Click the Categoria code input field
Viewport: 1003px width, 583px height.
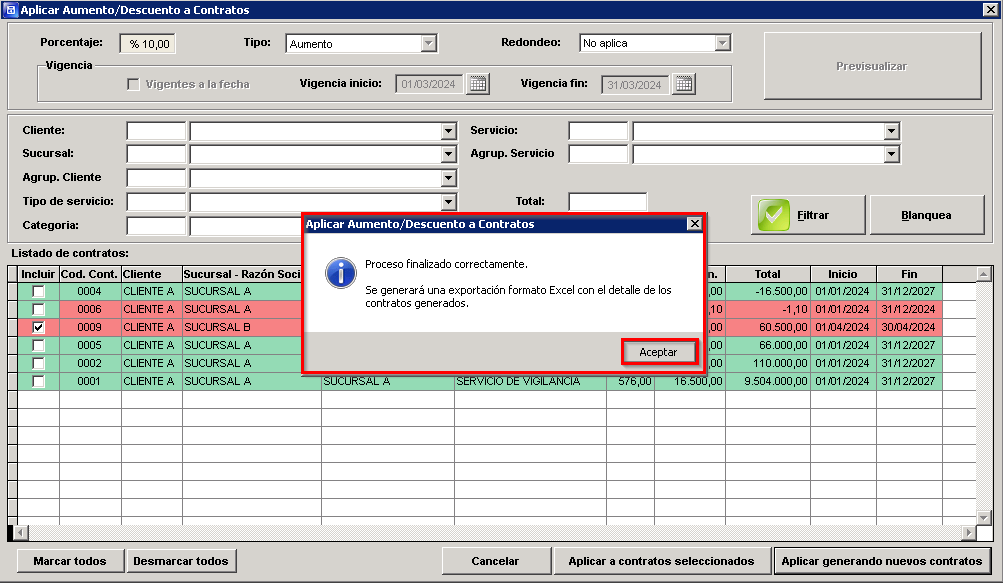point(156,225)
